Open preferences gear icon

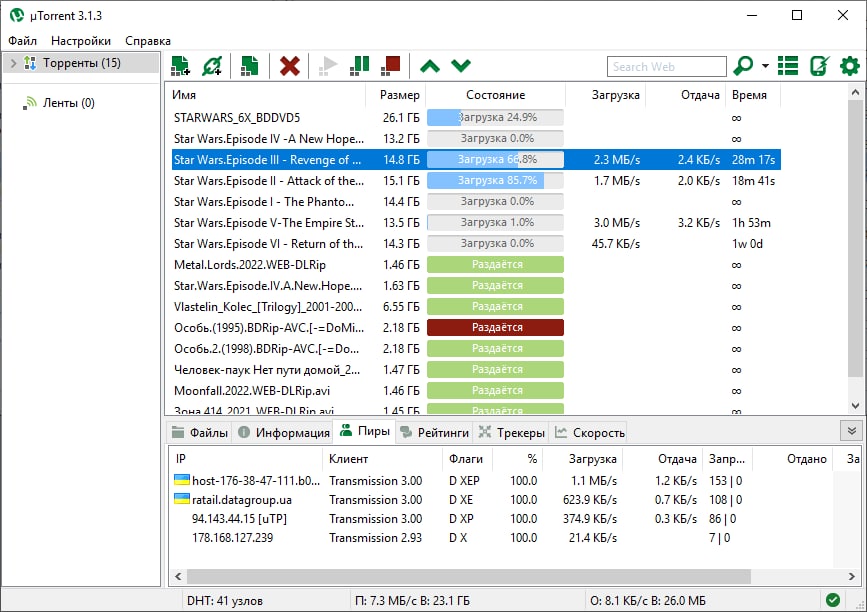[850, 66]
